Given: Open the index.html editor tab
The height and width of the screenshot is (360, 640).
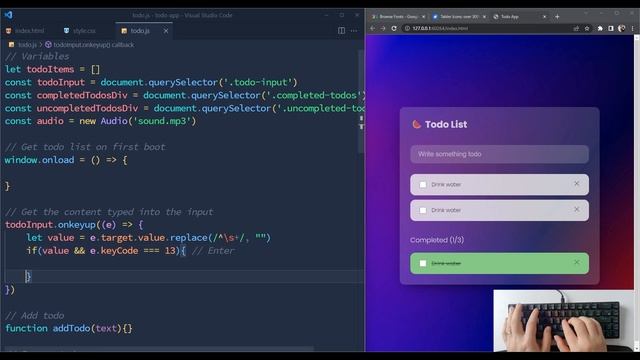Looking at the screenshot, I should (25, 31).
